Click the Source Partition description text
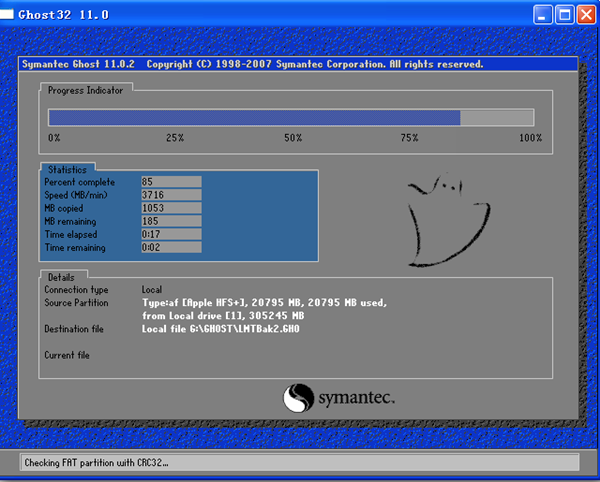 (x=264, y=308)
